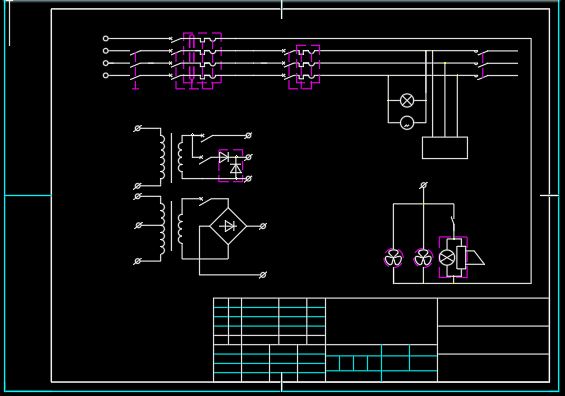Screen dimensions: 565x396
Task: Click the bottom output terminal of the rectifier circuit
Action: (x=263, y=275)
